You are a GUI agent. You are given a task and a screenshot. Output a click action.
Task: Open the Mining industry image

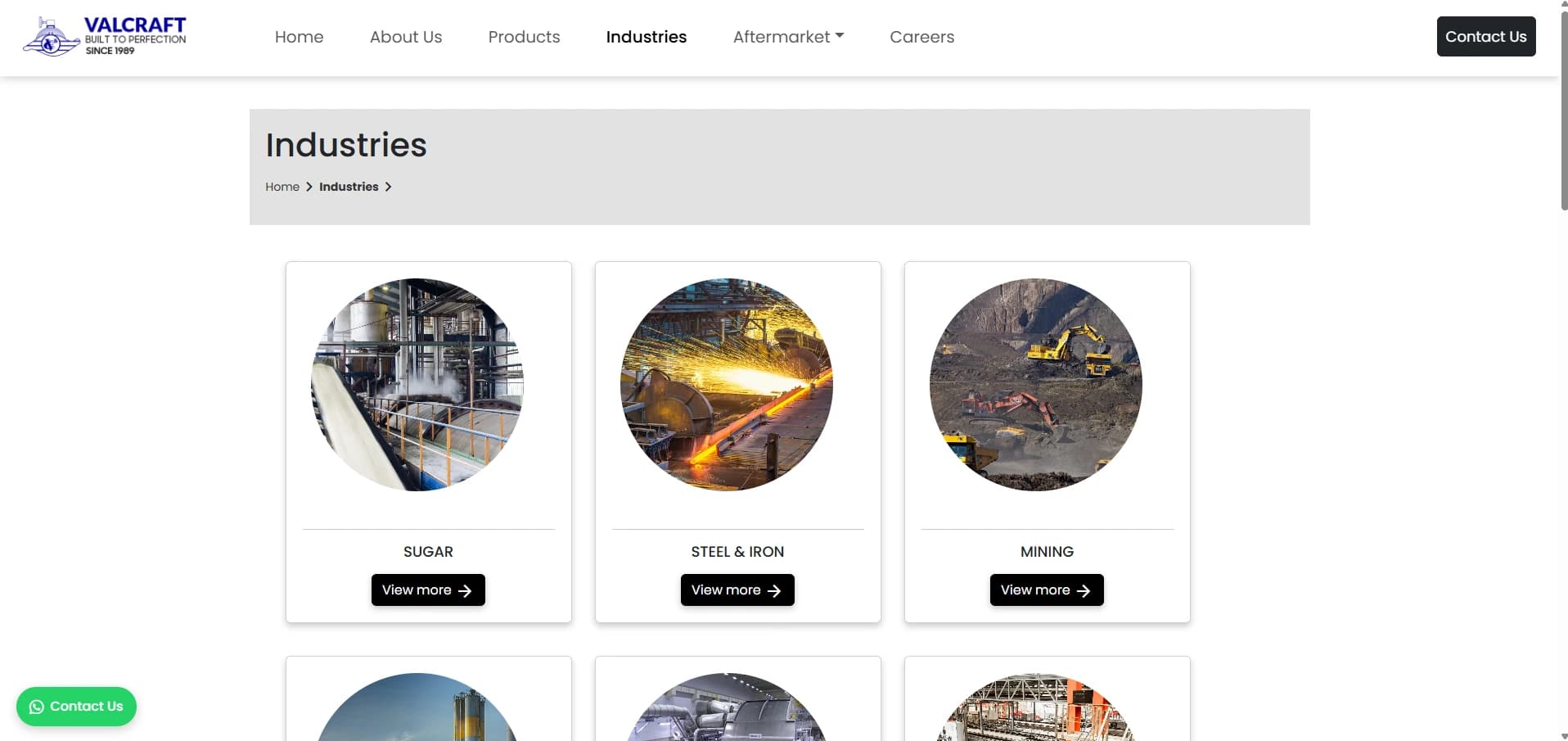(1036, 385)
